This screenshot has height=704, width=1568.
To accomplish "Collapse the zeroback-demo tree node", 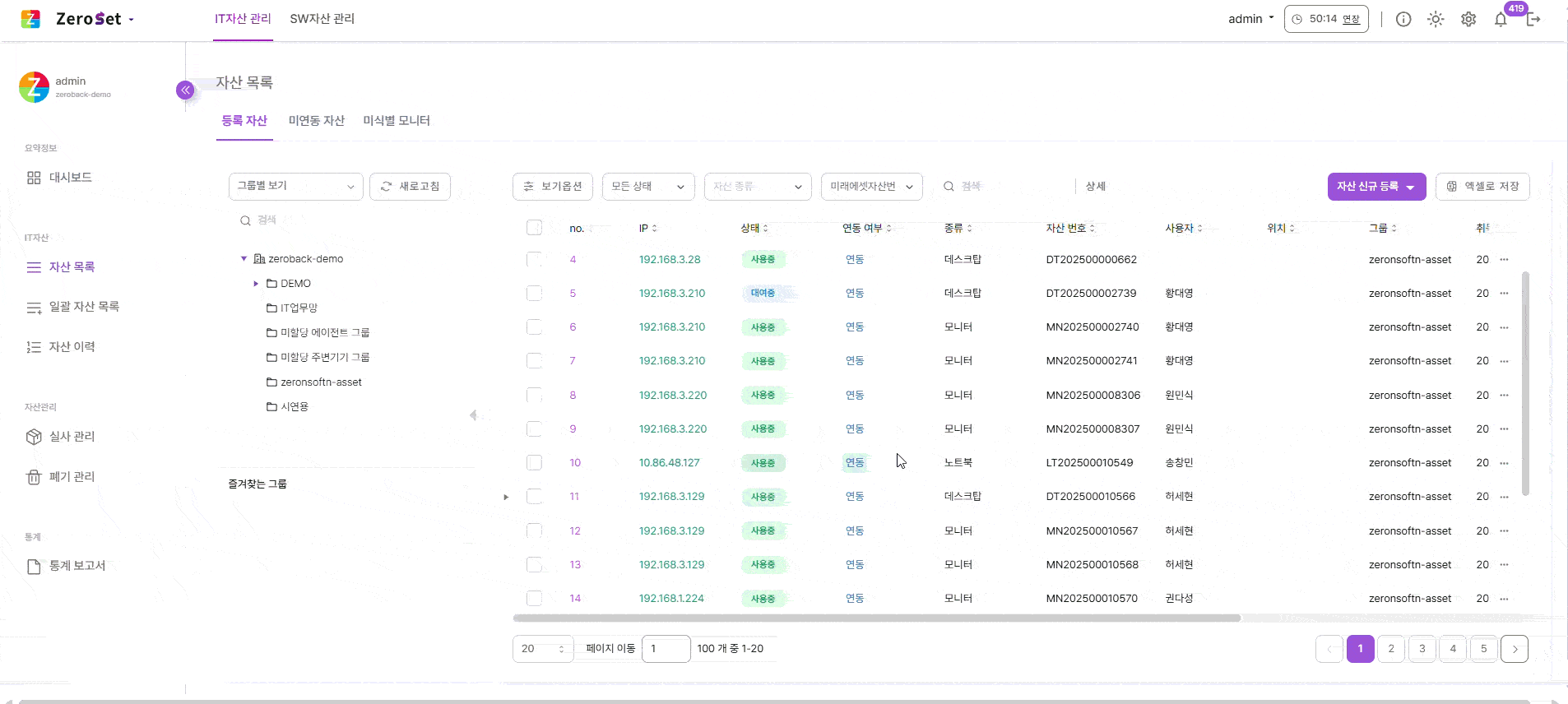I will 244,258.
